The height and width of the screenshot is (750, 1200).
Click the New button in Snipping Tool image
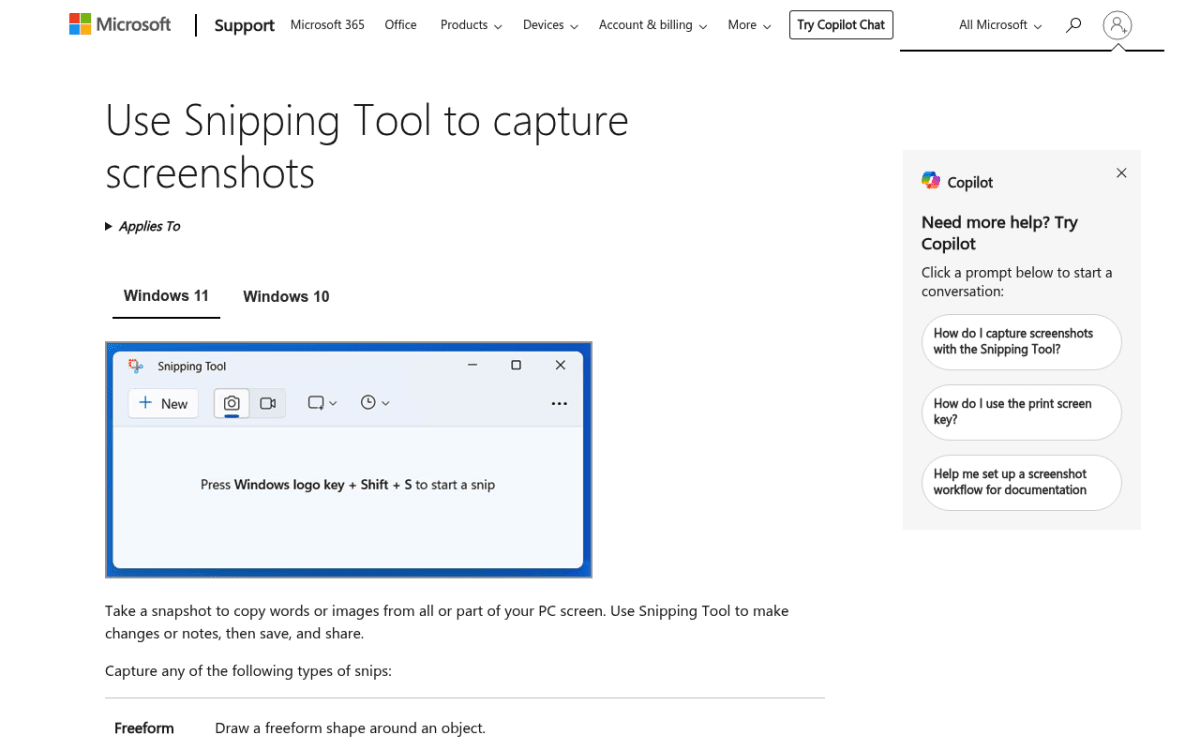point(163,403)
